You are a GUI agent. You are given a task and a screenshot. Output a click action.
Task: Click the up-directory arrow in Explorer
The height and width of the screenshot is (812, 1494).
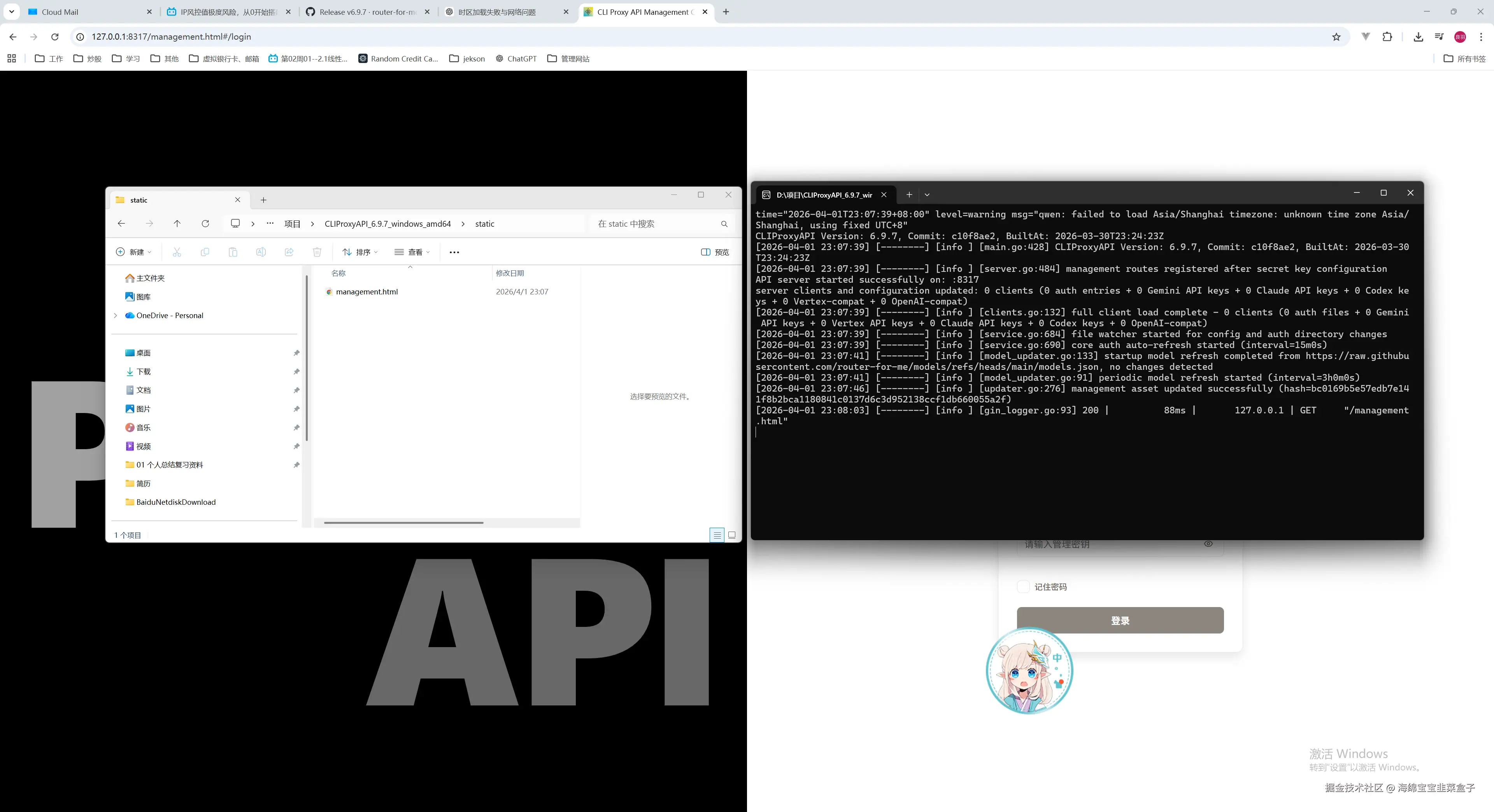point(177,224)
